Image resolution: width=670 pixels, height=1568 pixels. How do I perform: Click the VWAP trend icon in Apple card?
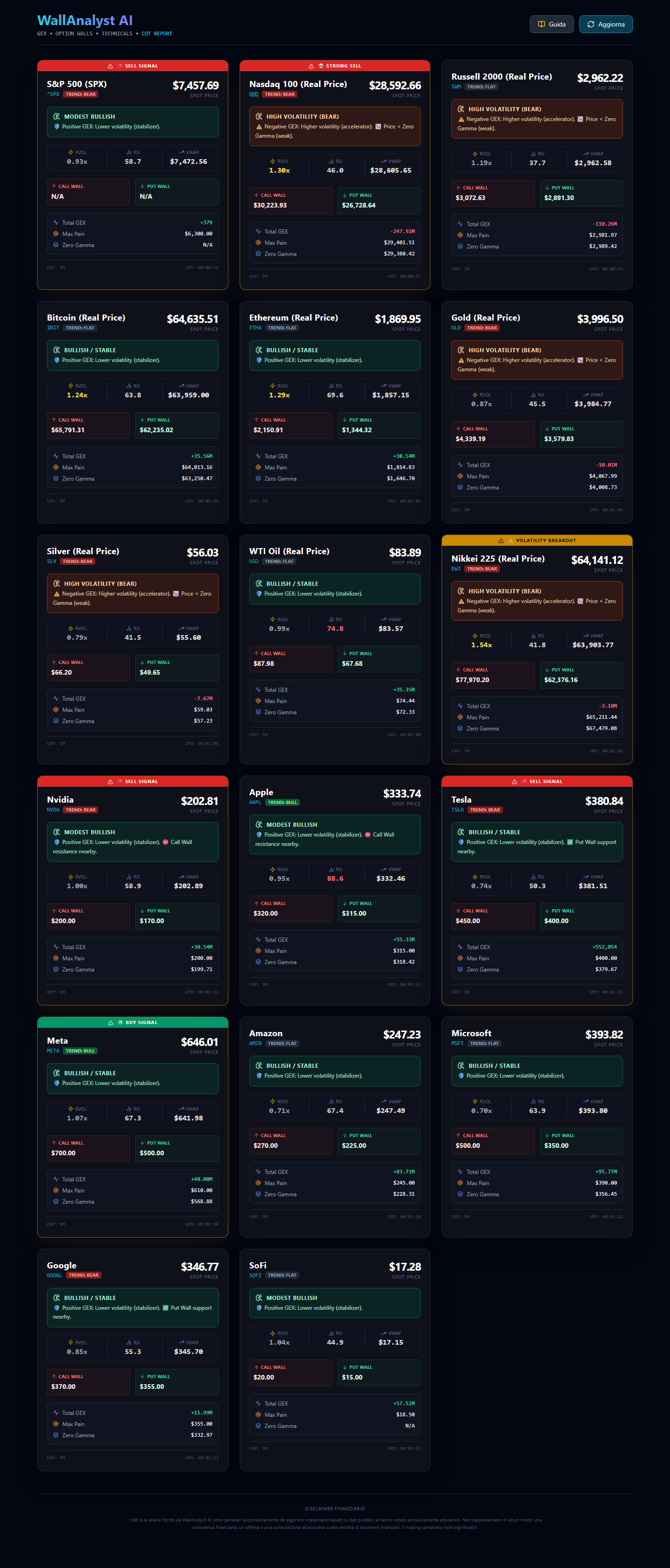(383, 869)
